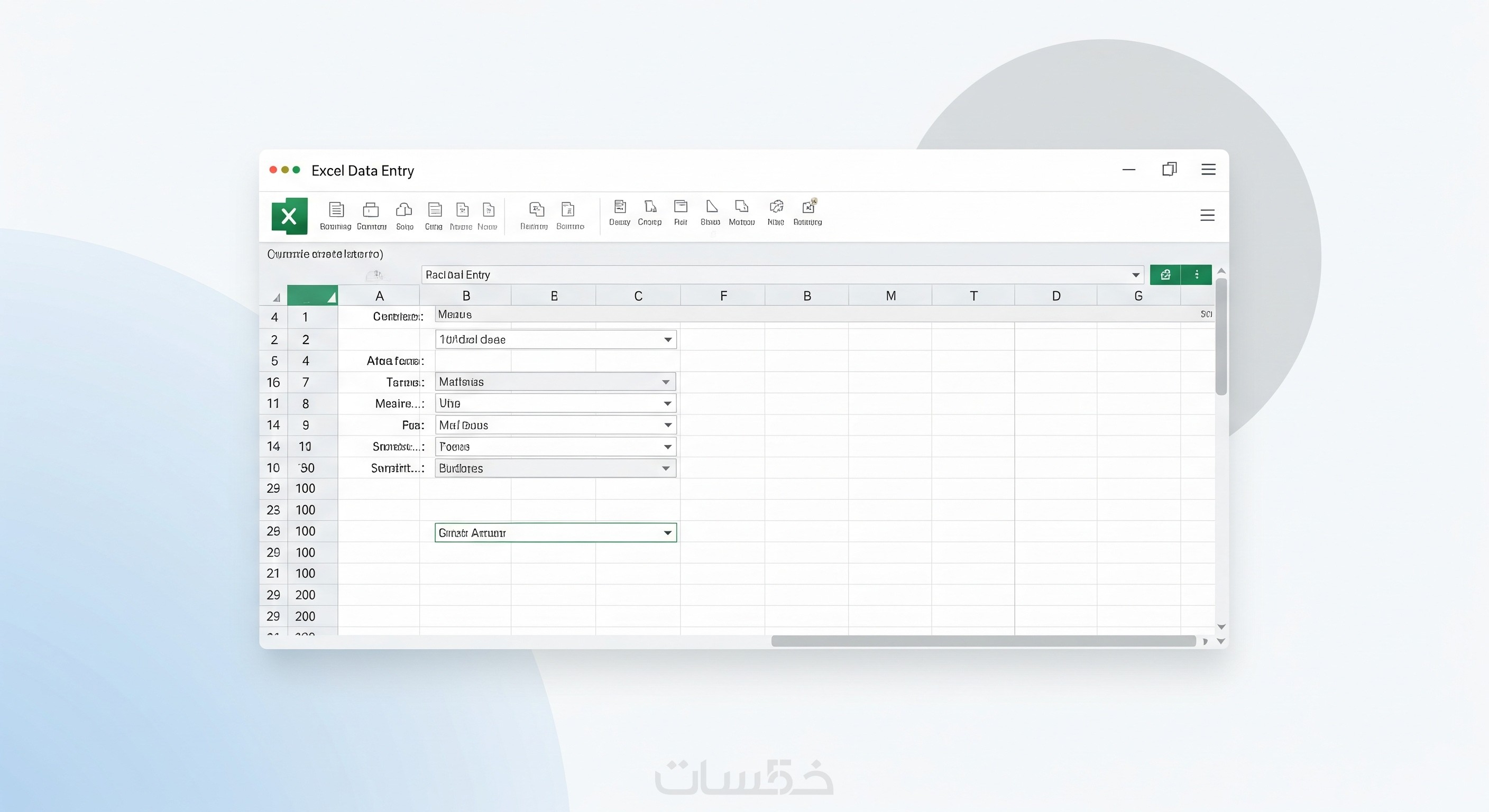The width and height of the screenshot is (1489, 812).
Task: Expand the formula bar dropdown arrow
Action: [1135, 275]
